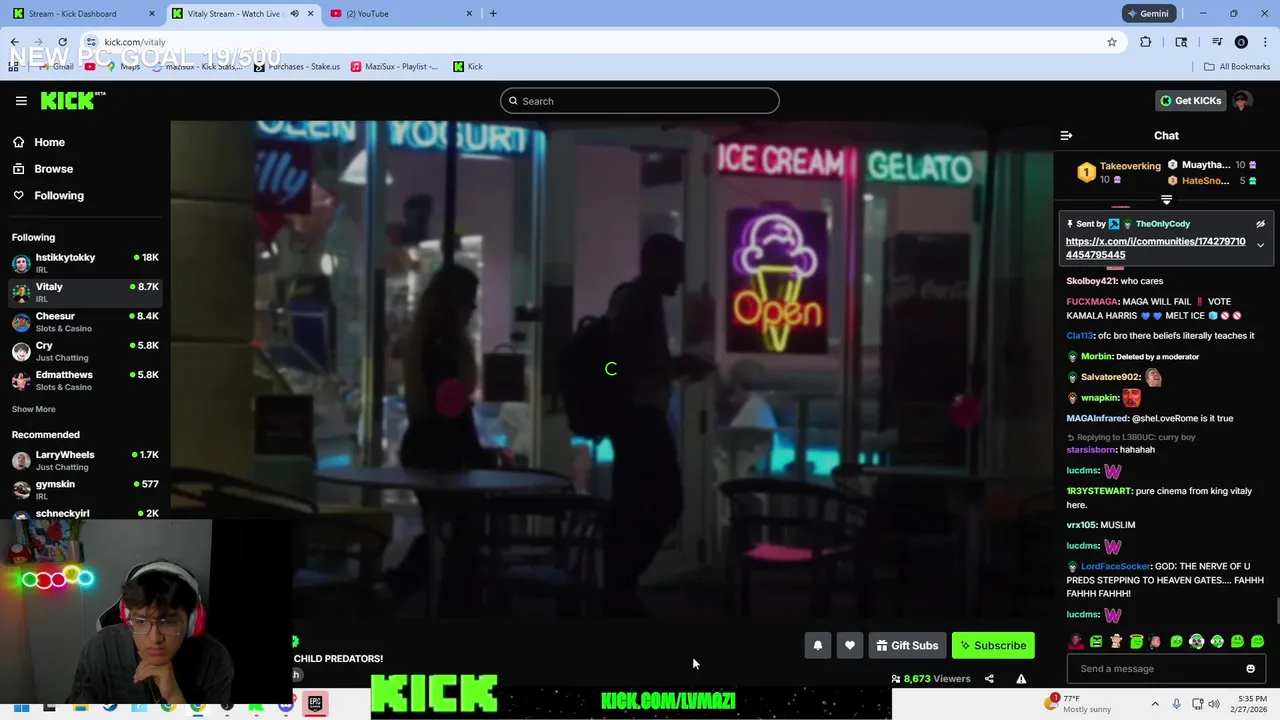Expand the gift leaderboard arrow
1280x720 pixels.
1166,200
